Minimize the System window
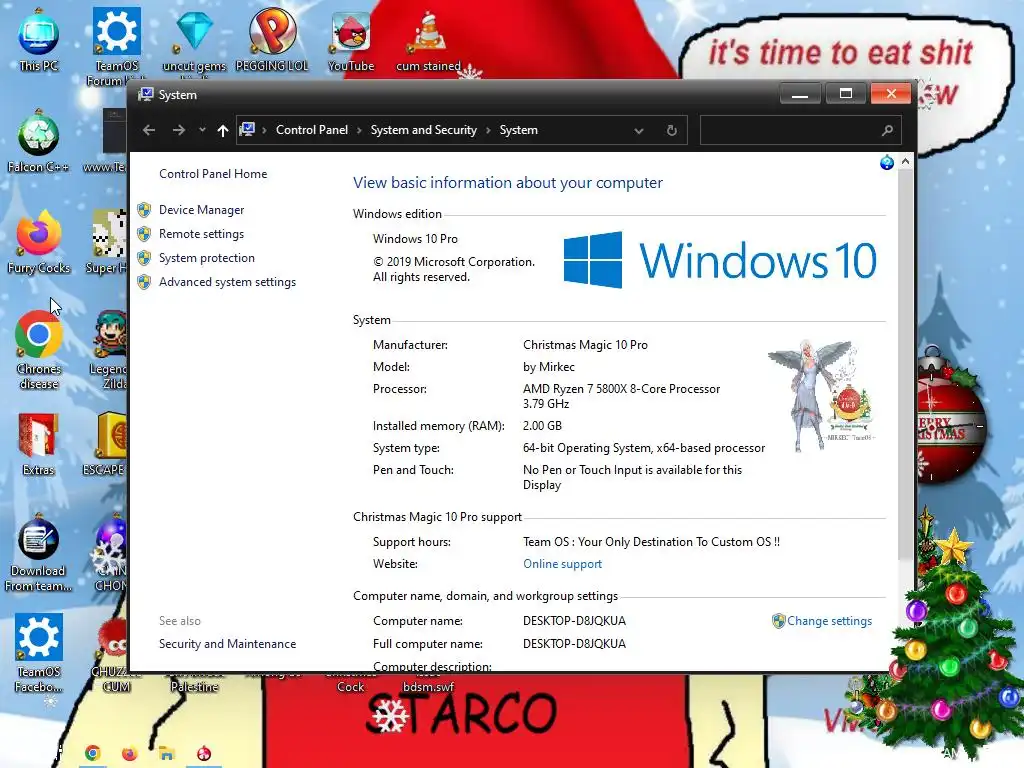 click(800, 94)
